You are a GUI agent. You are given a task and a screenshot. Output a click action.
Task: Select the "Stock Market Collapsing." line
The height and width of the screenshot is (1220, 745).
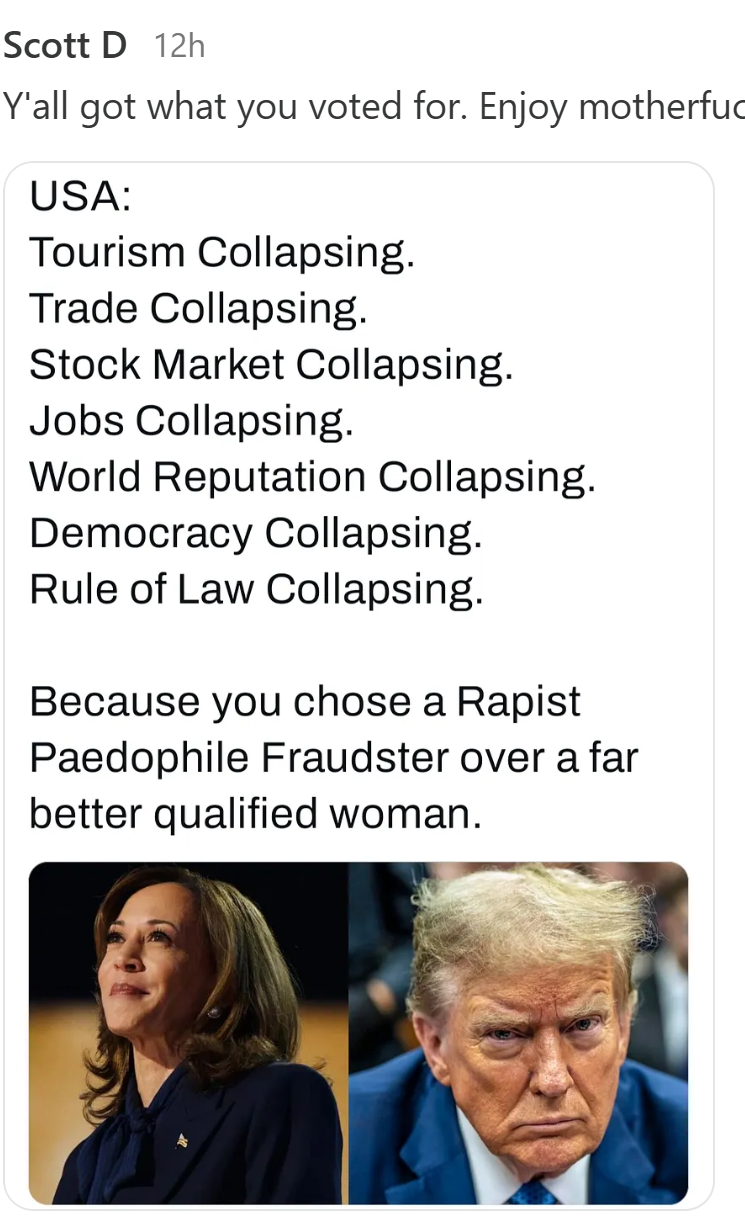271,364
